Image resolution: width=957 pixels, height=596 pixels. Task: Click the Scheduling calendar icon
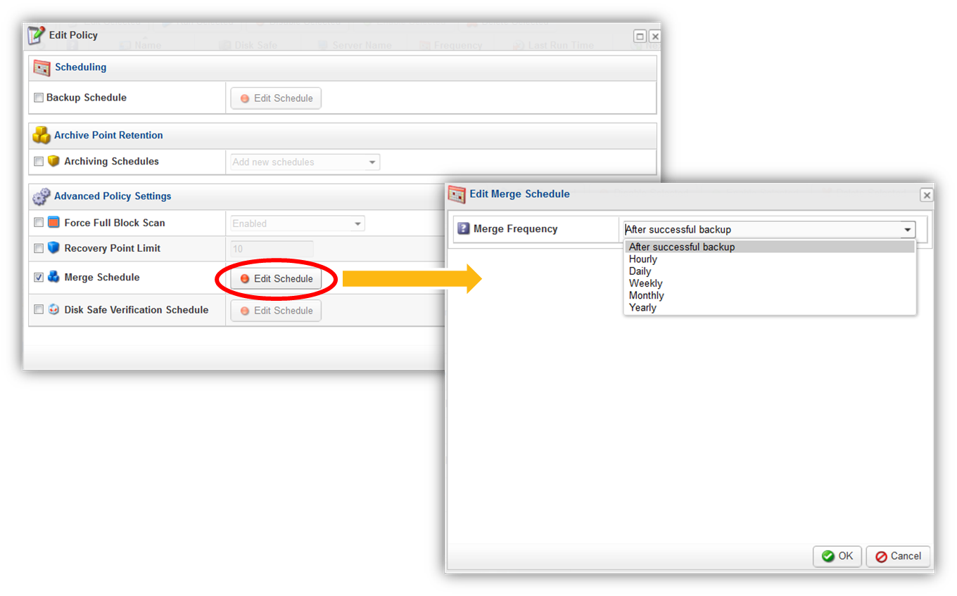pos(42,68)
